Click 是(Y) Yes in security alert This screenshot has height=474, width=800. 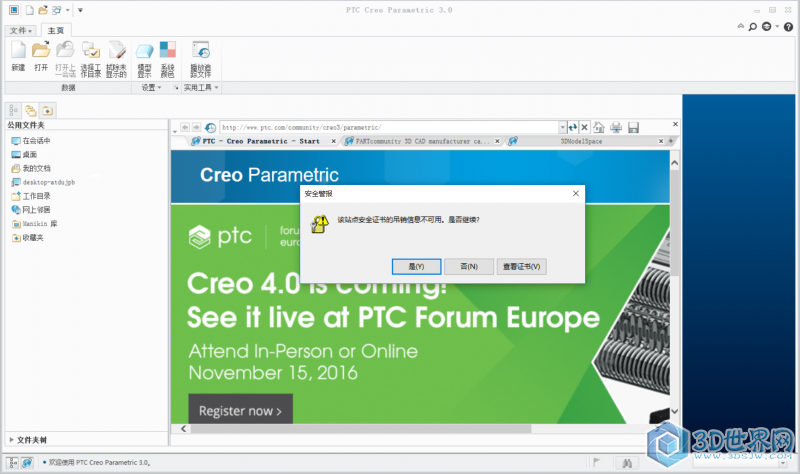(416, 266)
